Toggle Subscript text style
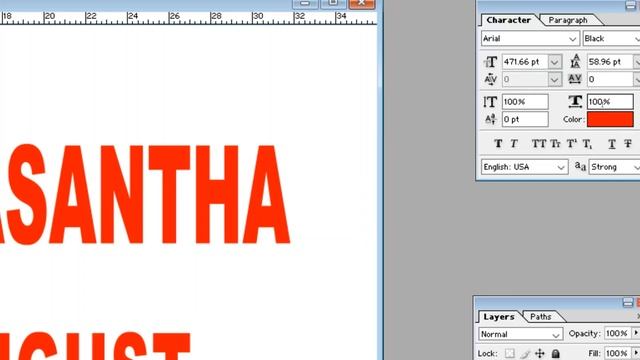Viewport: 640px width, 360px height. pyautogui.click(x=587, y=144)
